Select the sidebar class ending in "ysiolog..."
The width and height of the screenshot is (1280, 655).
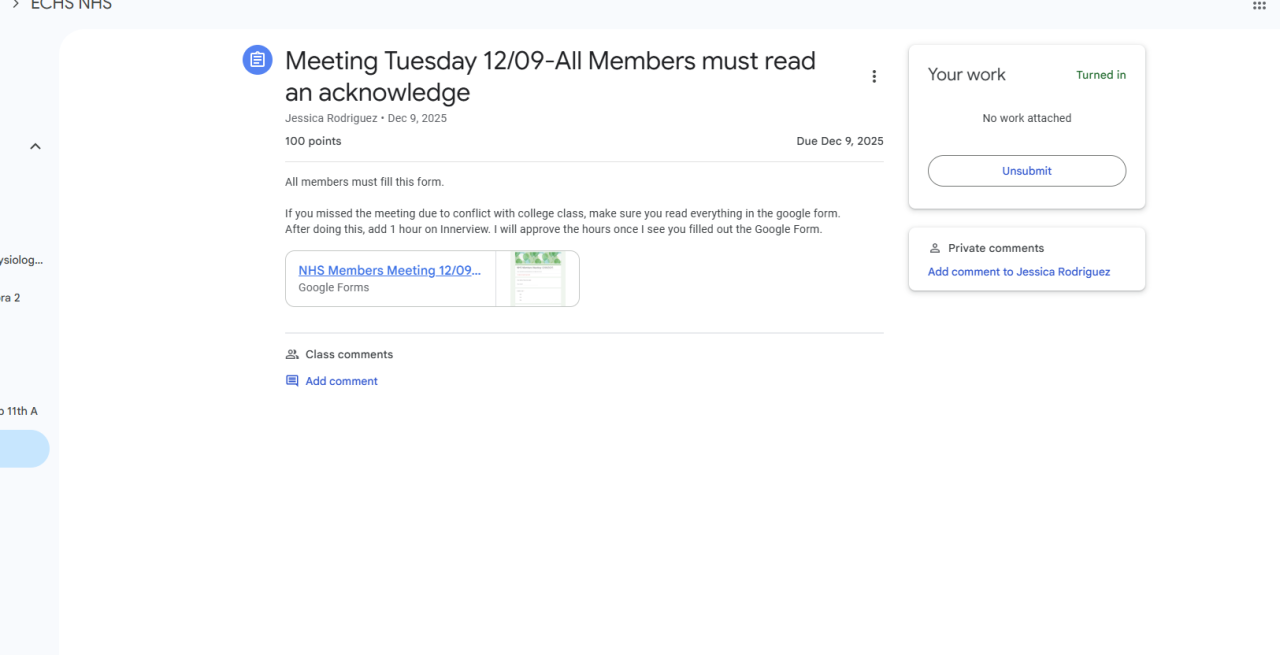21,260
